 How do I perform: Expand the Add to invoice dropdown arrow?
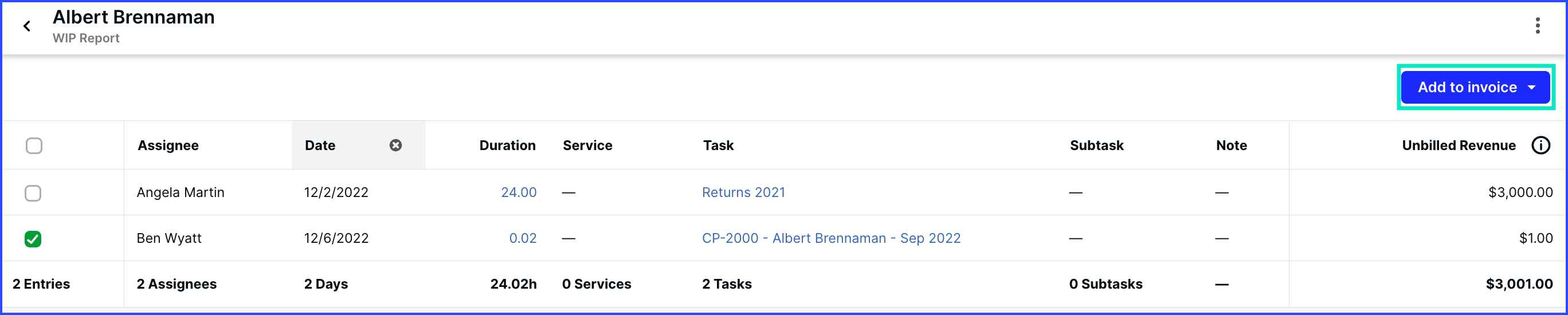coord(1531,88)
